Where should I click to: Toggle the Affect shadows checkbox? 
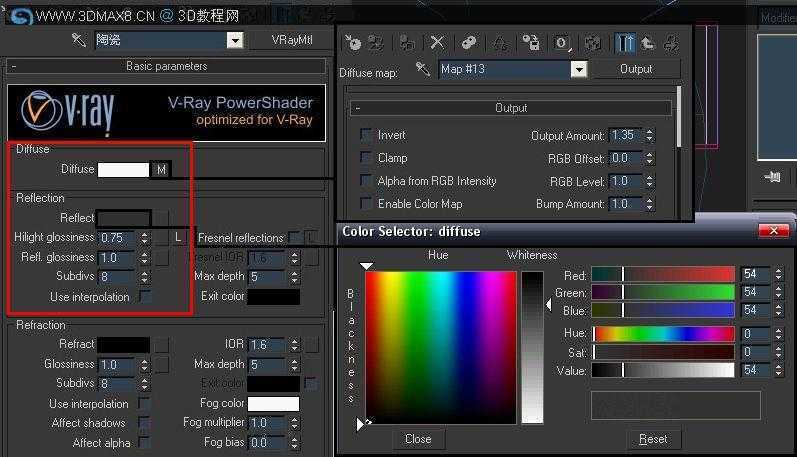144,423
